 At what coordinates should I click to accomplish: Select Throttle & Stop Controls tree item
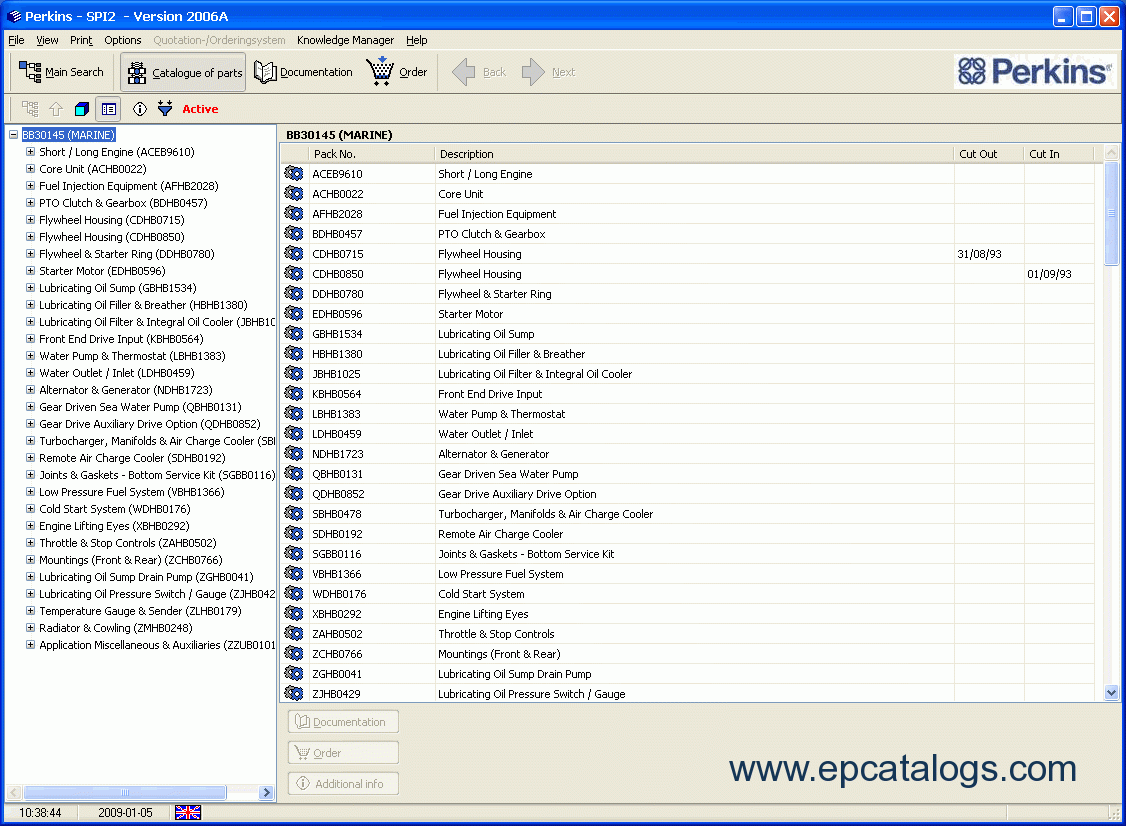[128, 543]
